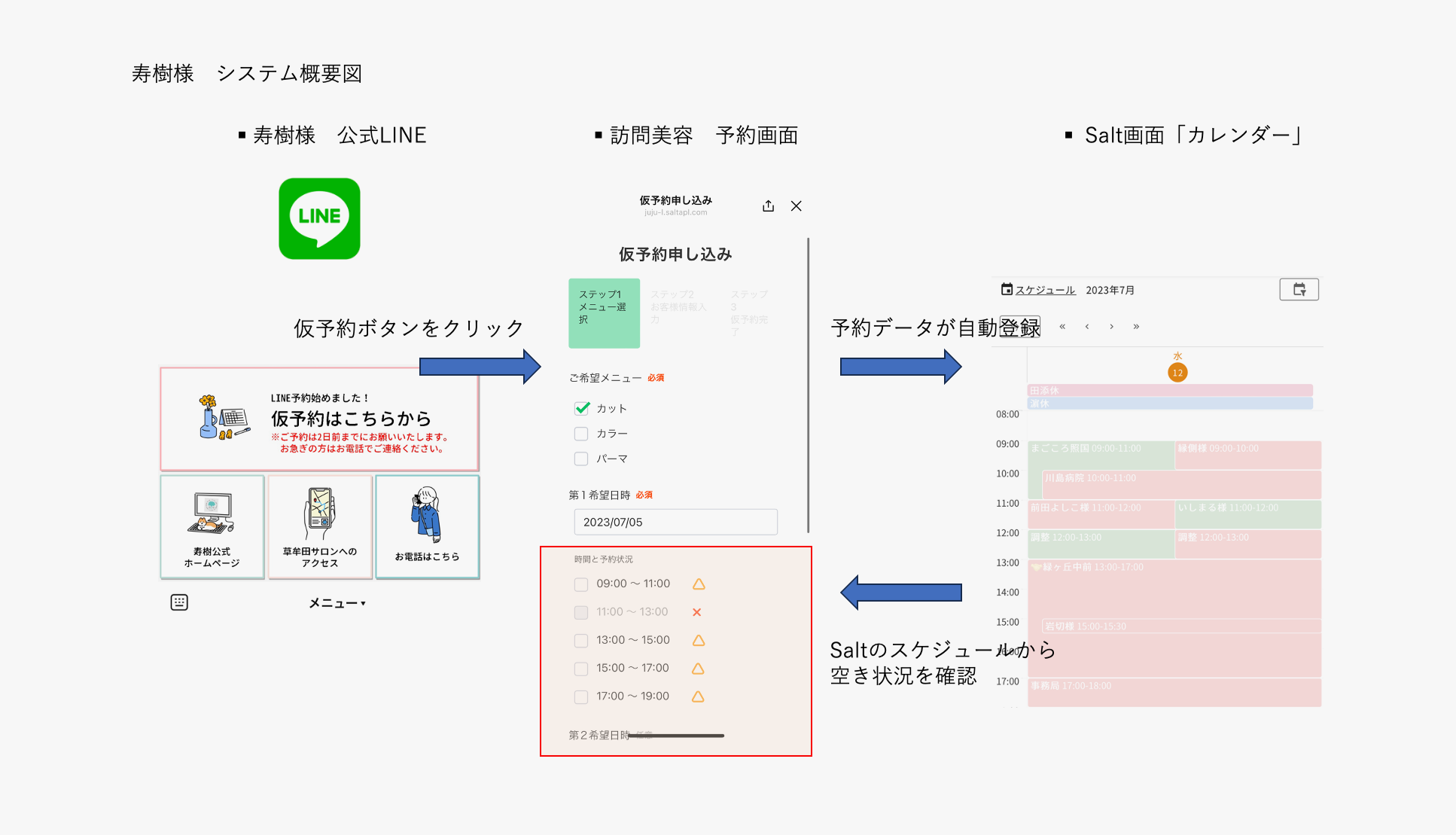
Task: Open the 川島病院 10:00-11:00 event
Action: point(1181,485)
